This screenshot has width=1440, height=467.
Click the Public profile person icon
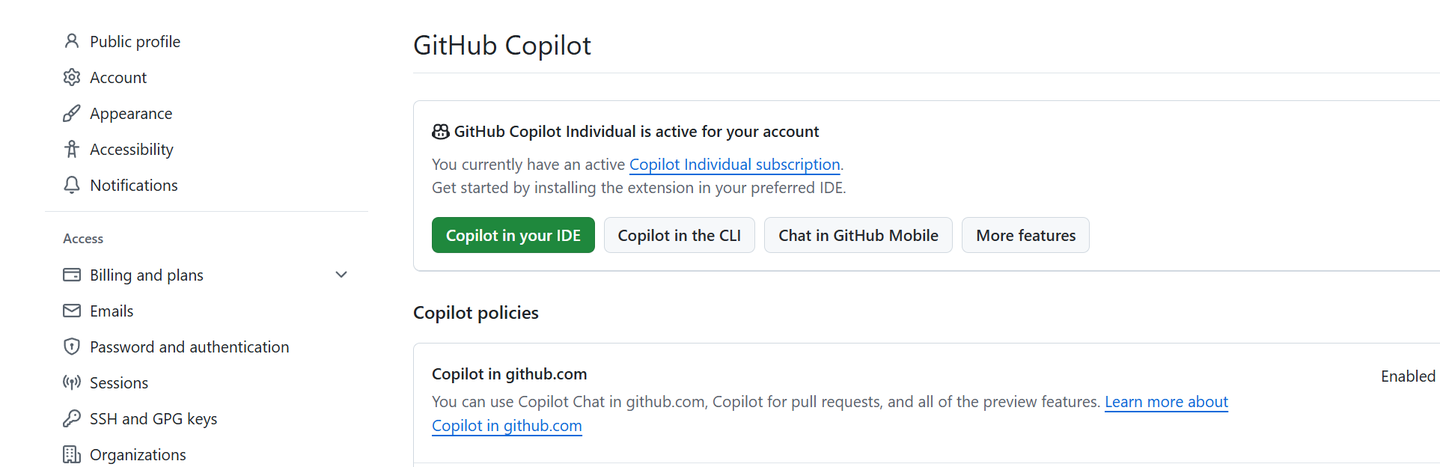(71, 42)
